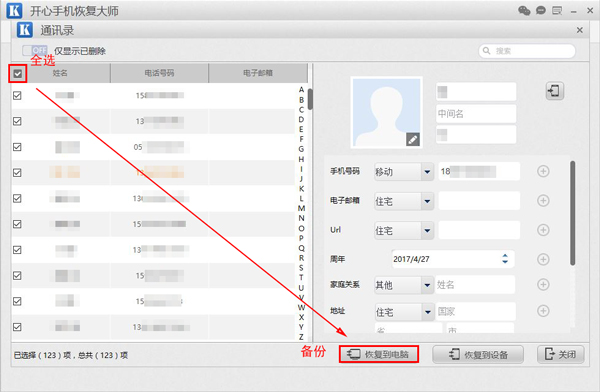
Task: Click the contact details vertical scrollbar
Action: click(572, 213)
